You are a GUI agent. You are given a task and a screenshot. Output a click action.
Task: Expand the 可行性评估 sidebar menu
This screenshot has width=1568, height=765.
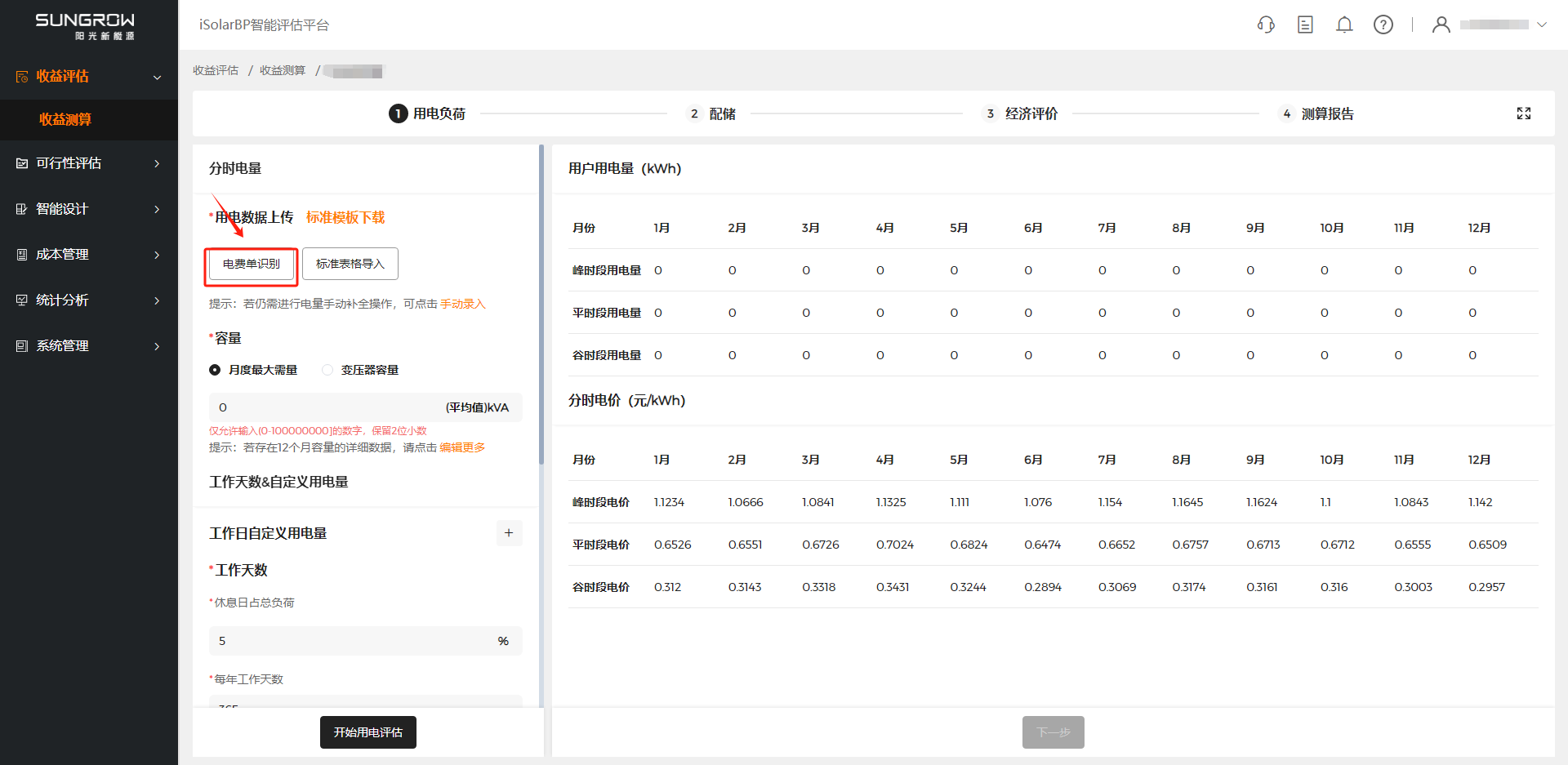tap(157, 163)
